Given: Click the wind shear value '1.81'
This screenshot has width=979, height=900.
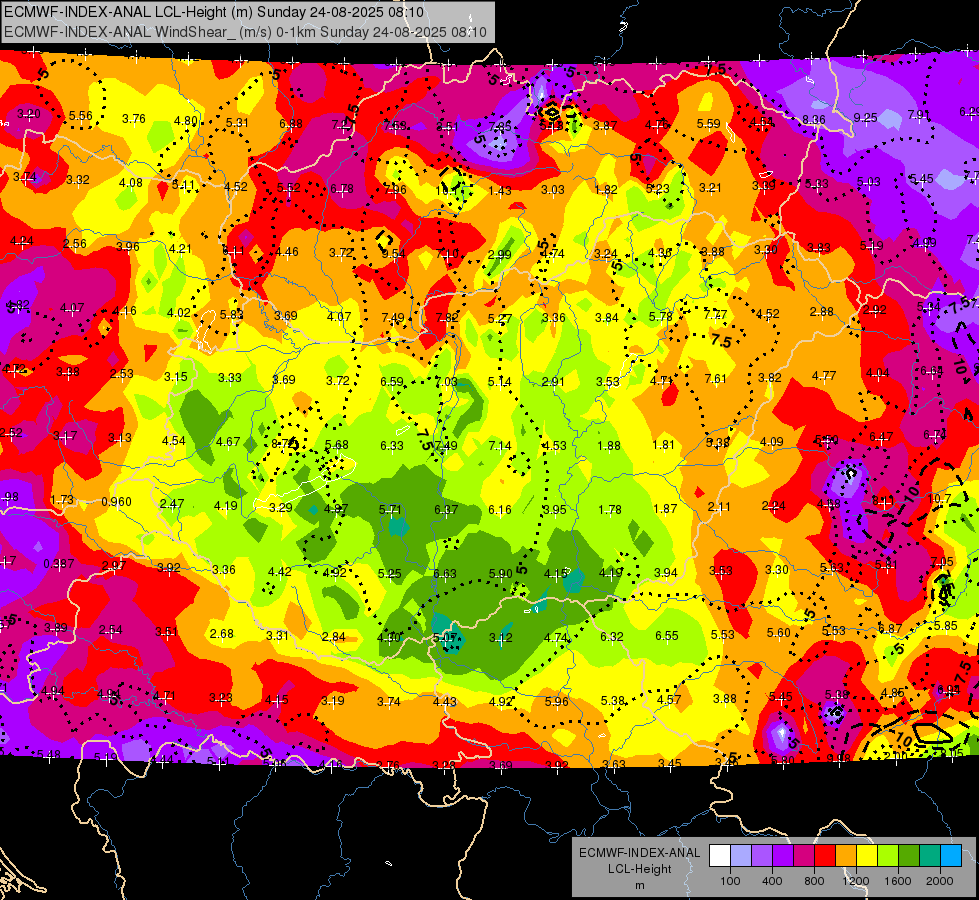Looking at the screenshot, I should pyautogui.click(x=663, y=444).
